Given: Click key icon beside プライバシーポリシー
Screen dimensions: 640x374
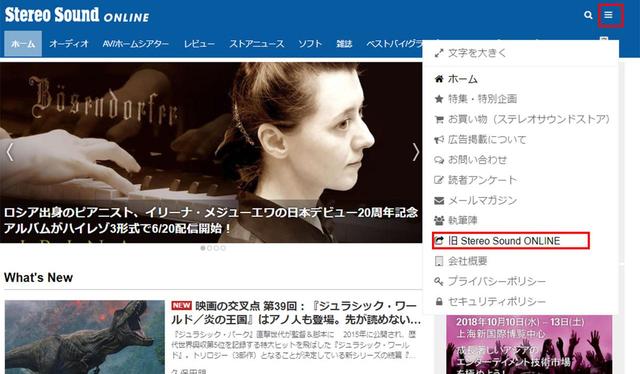Looking at the screenshot, I should tap(439, 281).
